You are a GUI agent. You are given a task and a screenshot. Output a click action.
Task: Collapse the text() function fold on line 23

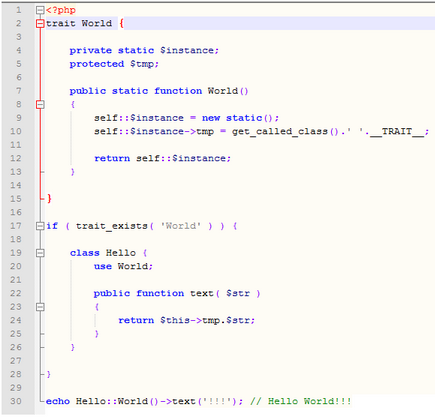tap(40, 307)
